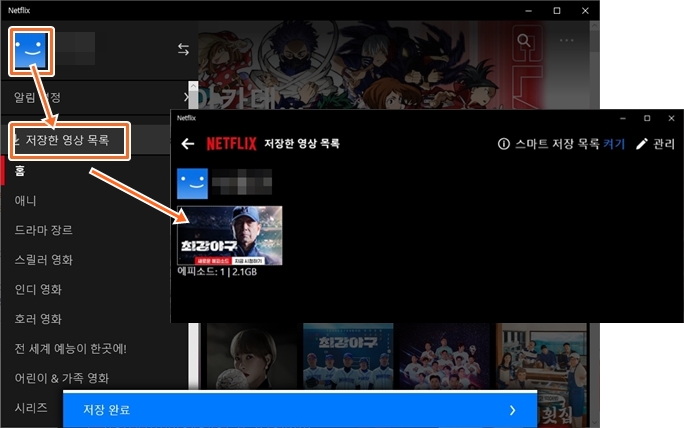Select 호러 영화 category
The image size is (684, 428).
point(38,319)
